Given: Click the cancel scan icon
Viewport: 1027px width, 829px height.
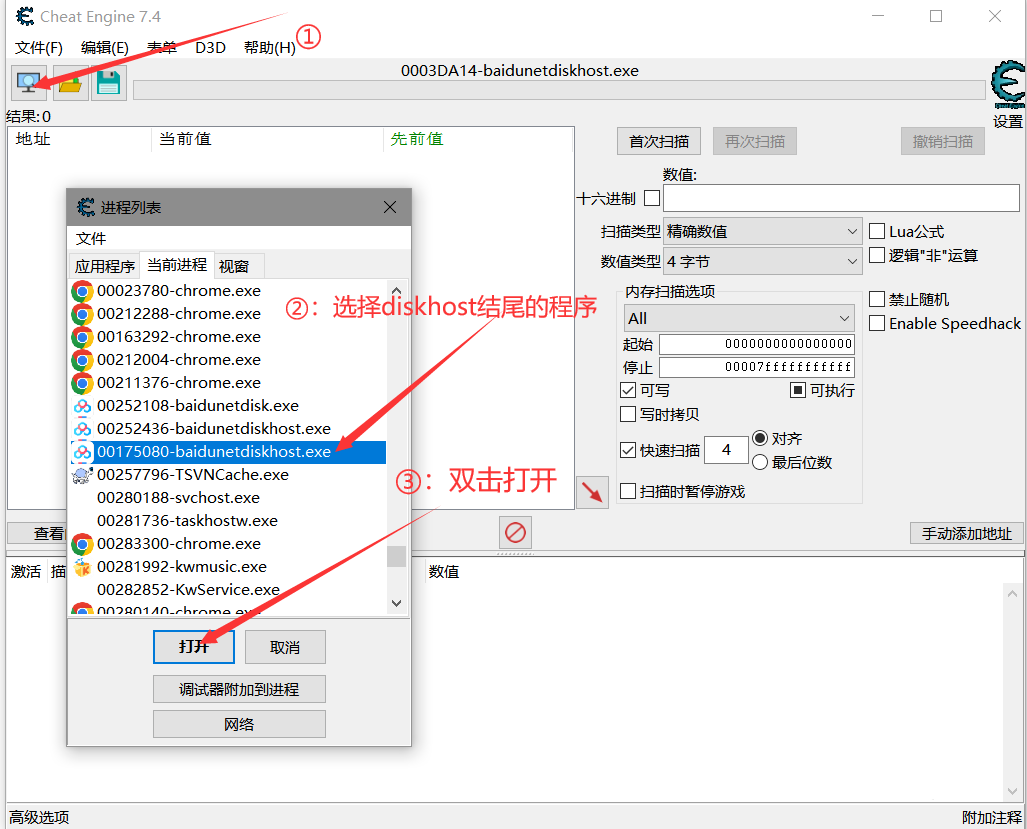Looking at the screenshot, I should tap(515, 533).
